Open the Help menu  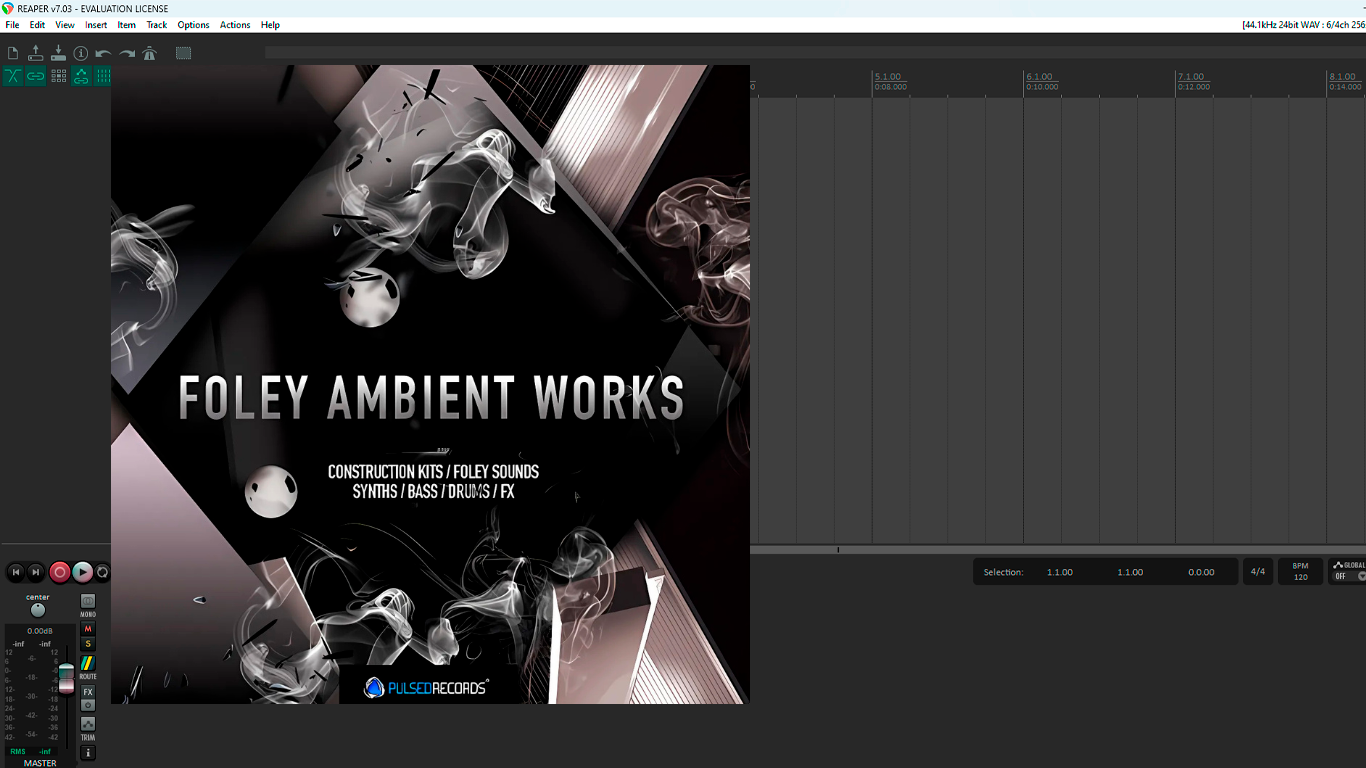coord(270,25)
